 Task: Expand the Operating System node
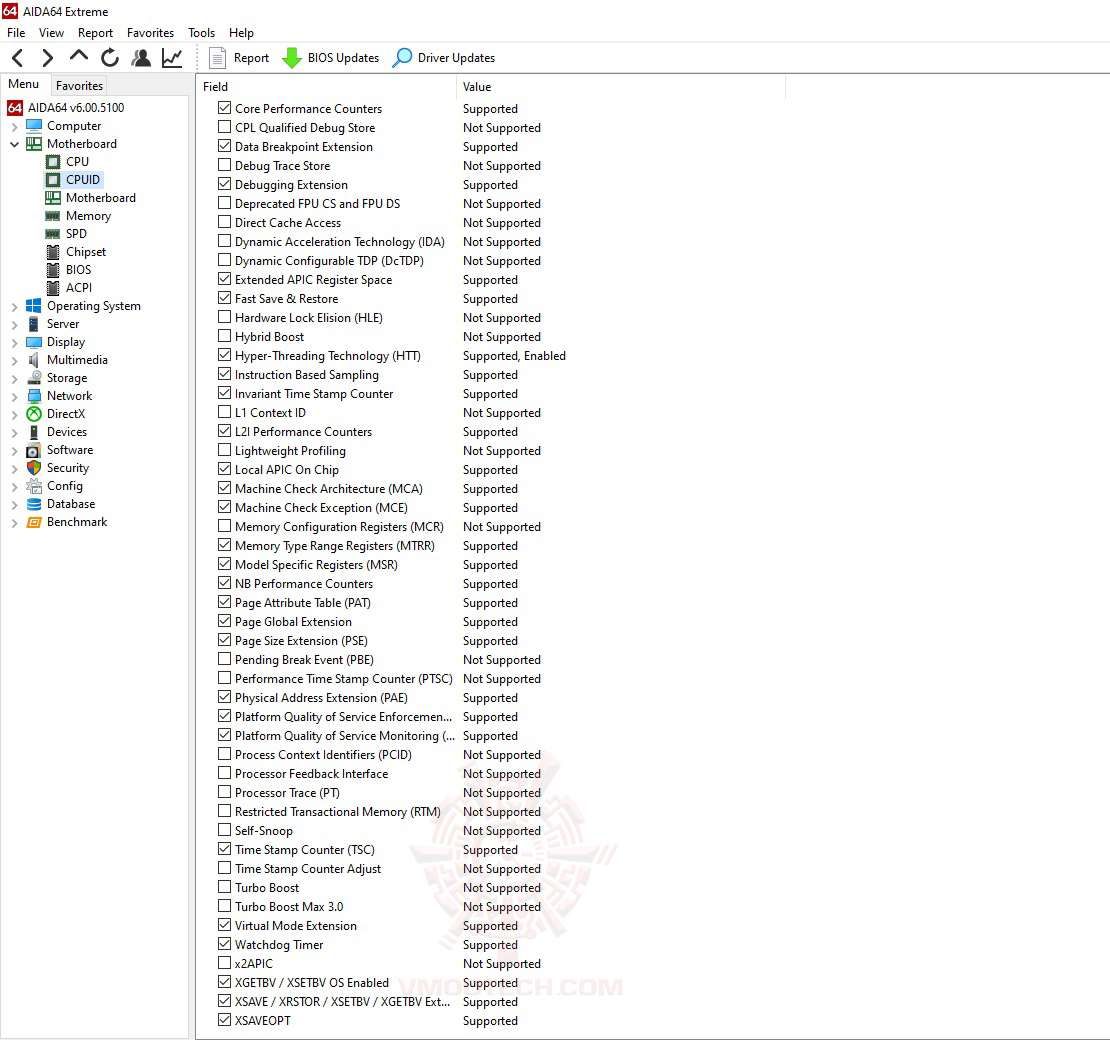point(14,307)
